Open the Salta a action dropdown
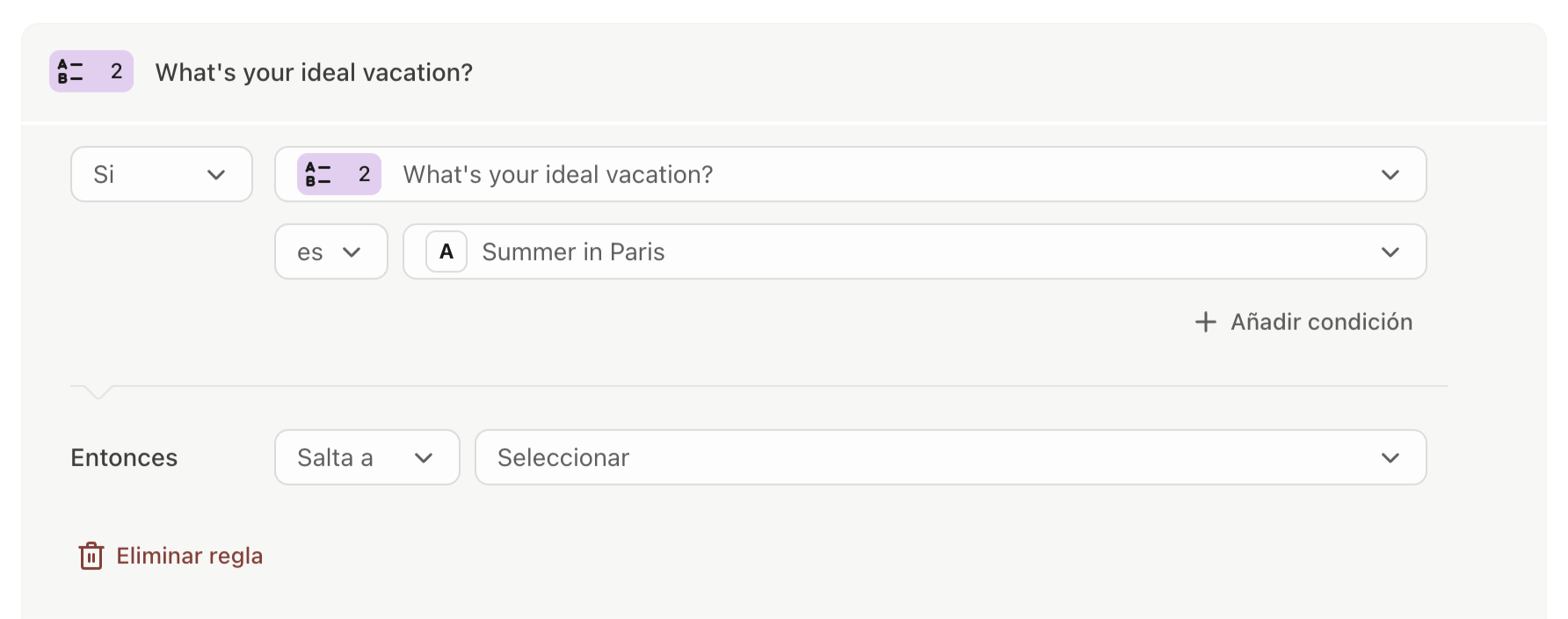Viewport: 1568px width, 619px height. tap(367, 457)
